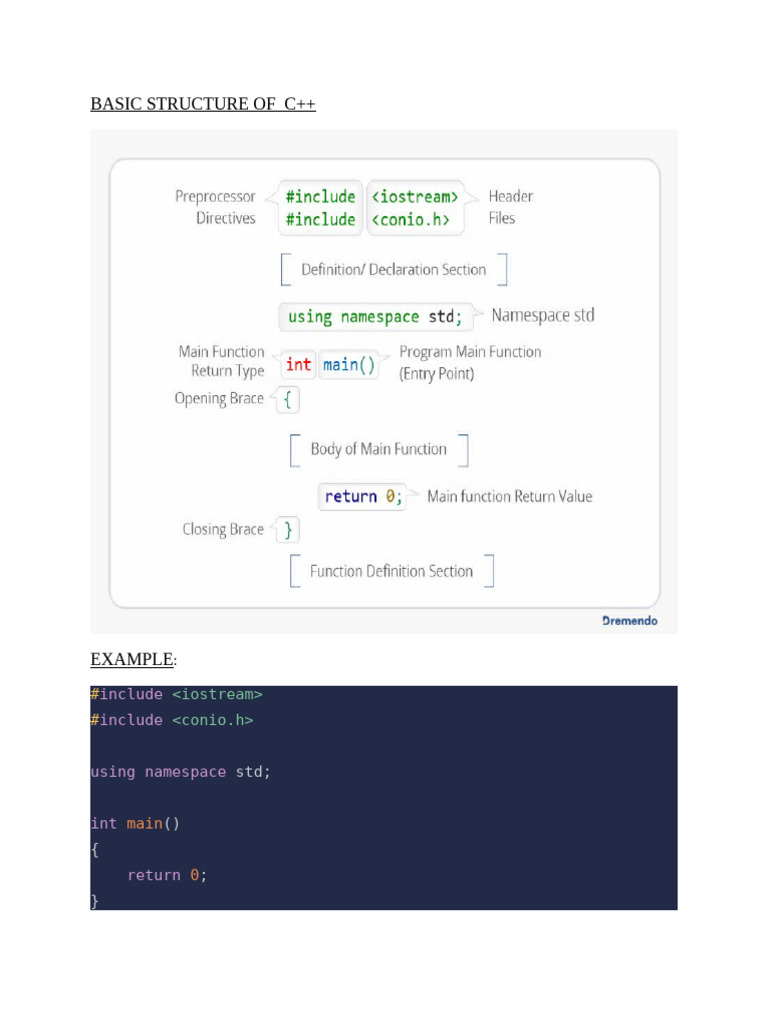This screenshot has width=768, height=1024.
Task: Click the Closing Brace label
Action: coord(223,529)
